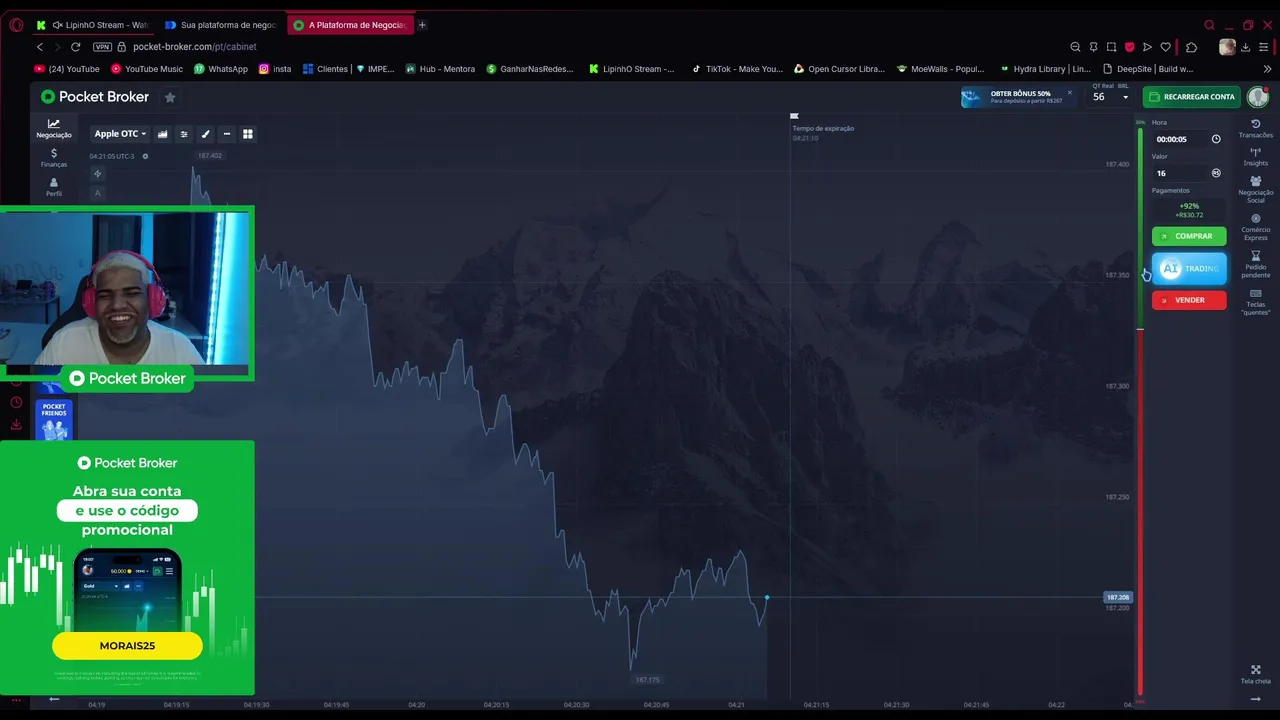The width and height of the screenshot is (1280, 720).
Task: Collapse the right sidebar with the arrow
Action: pyautogui.click(x=1256, y=699)
